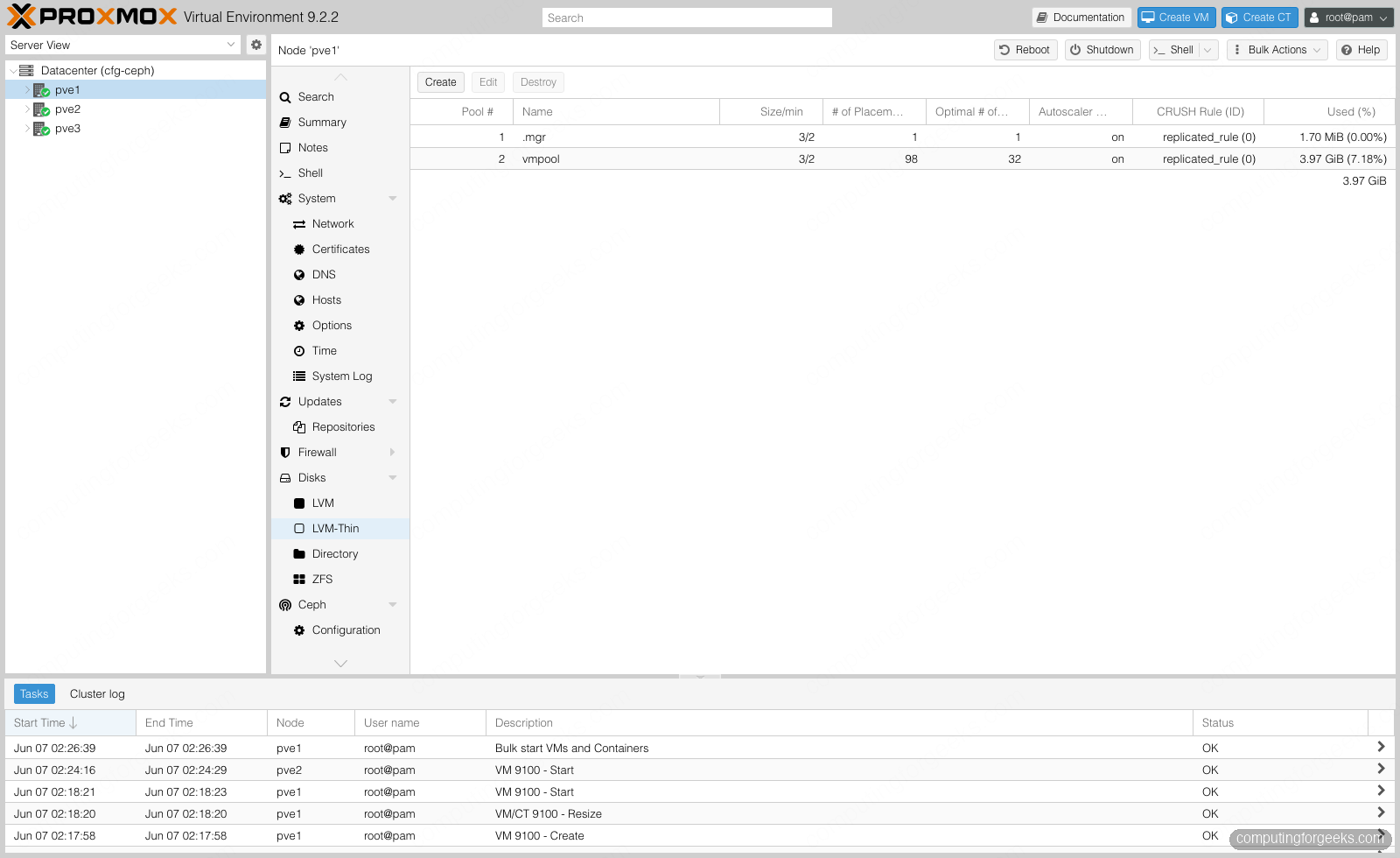Sort by the Used (%) column header
Screen dimensions: 1400x858
tap(1329, 112)
